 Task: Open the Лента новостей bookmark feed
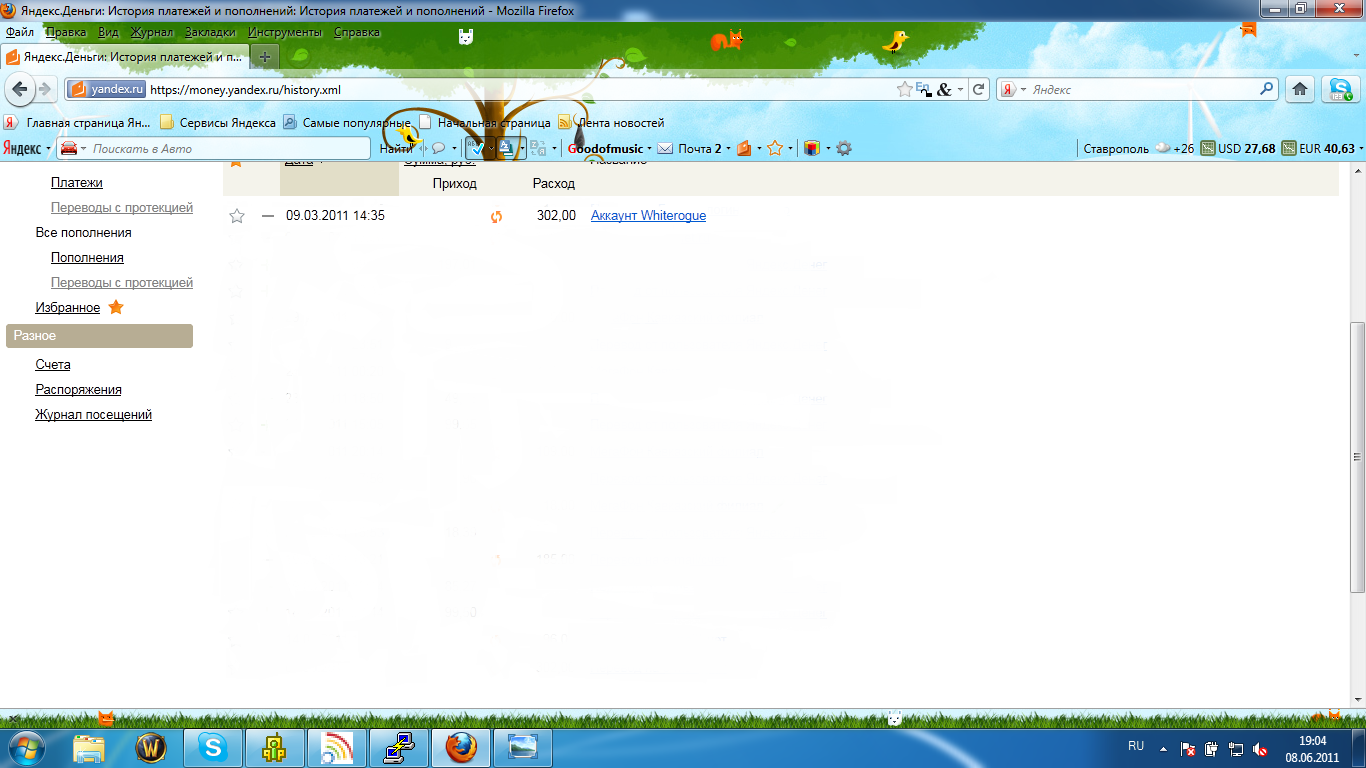[x=611, y=123]
